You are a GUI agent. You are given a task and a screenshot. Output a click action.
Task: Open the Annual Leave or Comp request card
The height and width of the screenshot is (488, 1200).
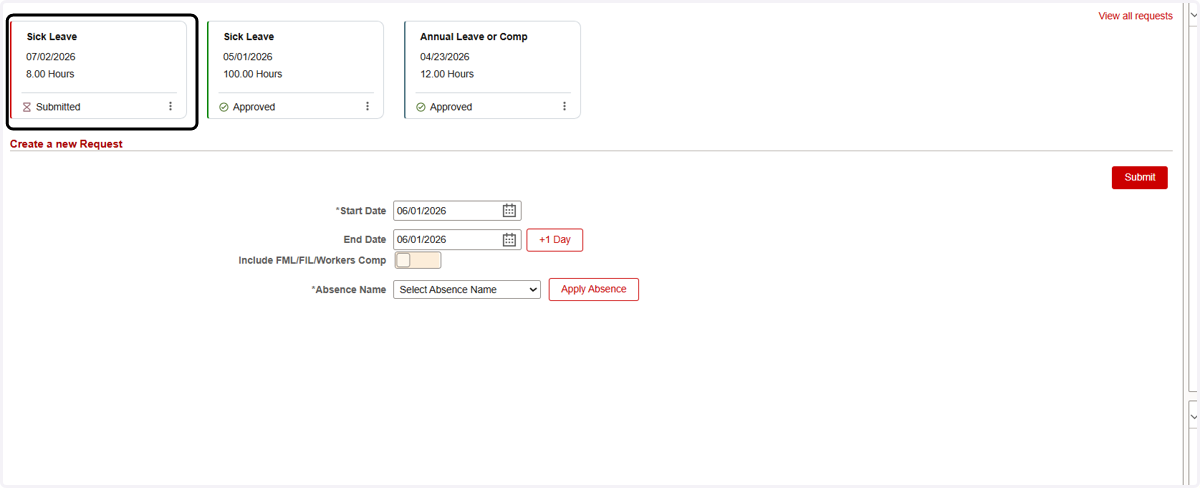492,70
